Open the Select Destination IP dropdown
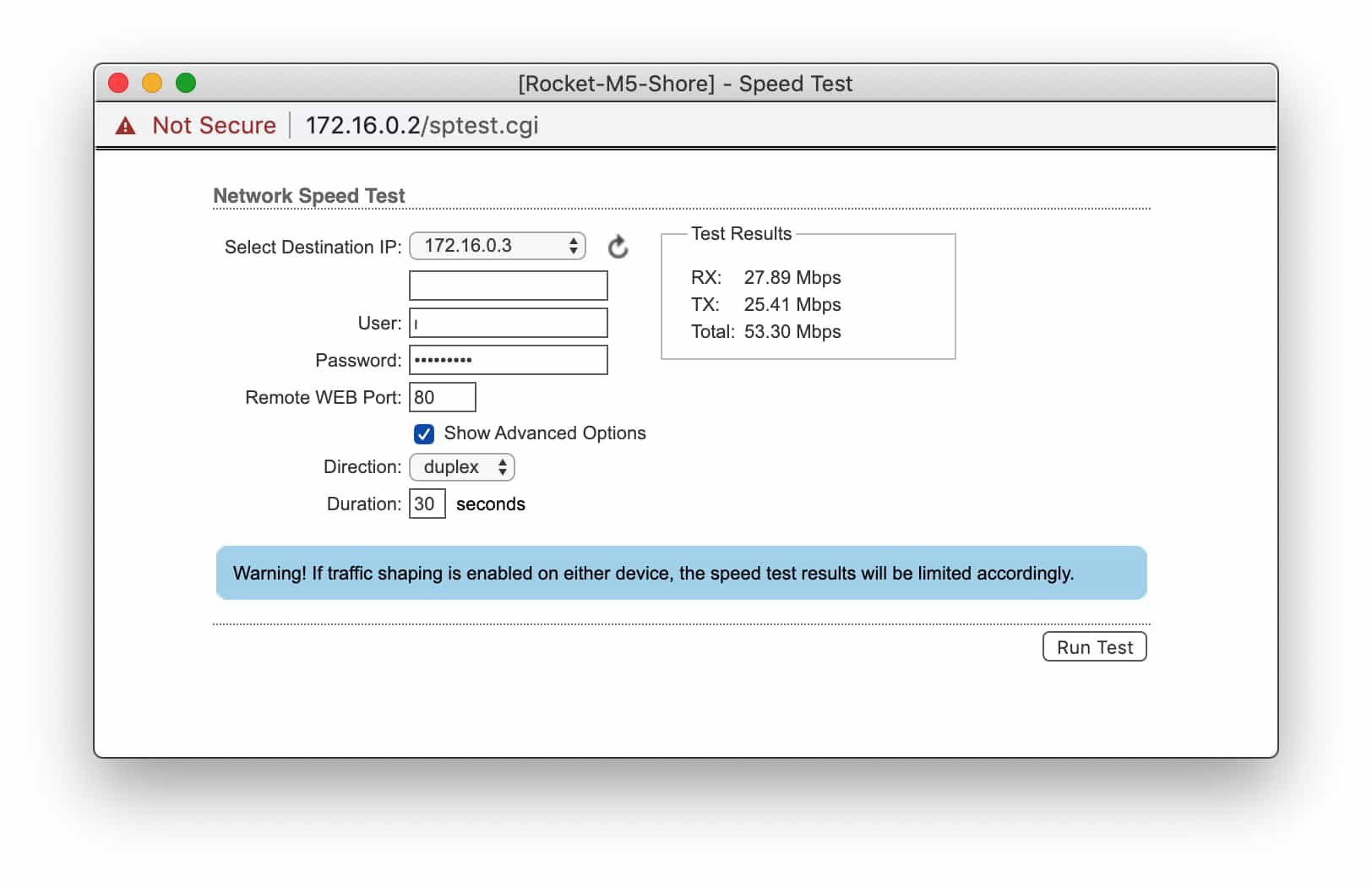1372x882 pixels. click(x=497, y=246)
